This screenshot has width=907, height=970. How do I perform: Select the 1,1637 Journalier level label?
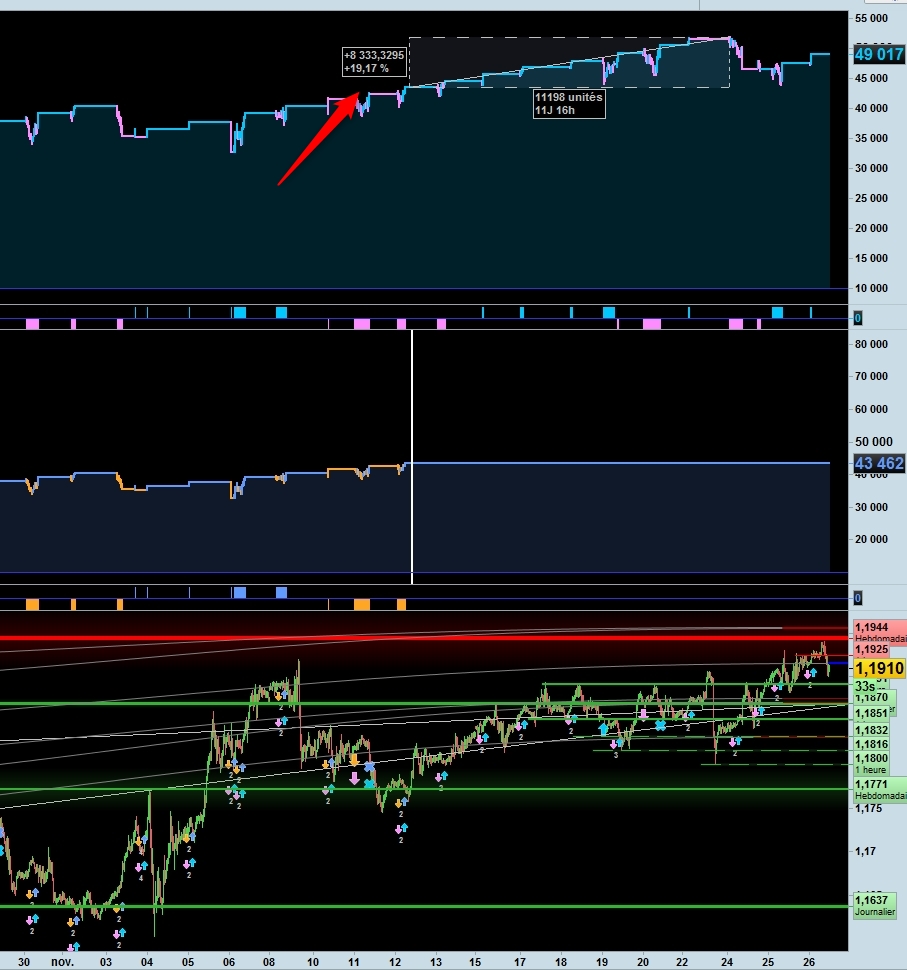(875, 905)
